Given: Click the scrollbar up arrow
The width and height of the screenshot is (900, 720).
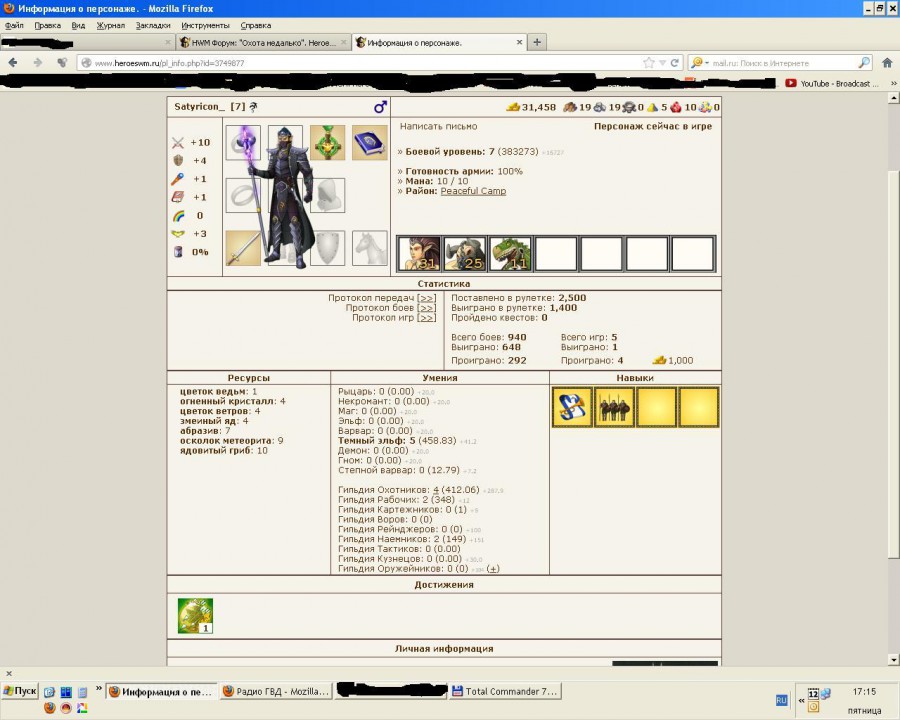Looking at the screenshot, I should tap(894, 98).
